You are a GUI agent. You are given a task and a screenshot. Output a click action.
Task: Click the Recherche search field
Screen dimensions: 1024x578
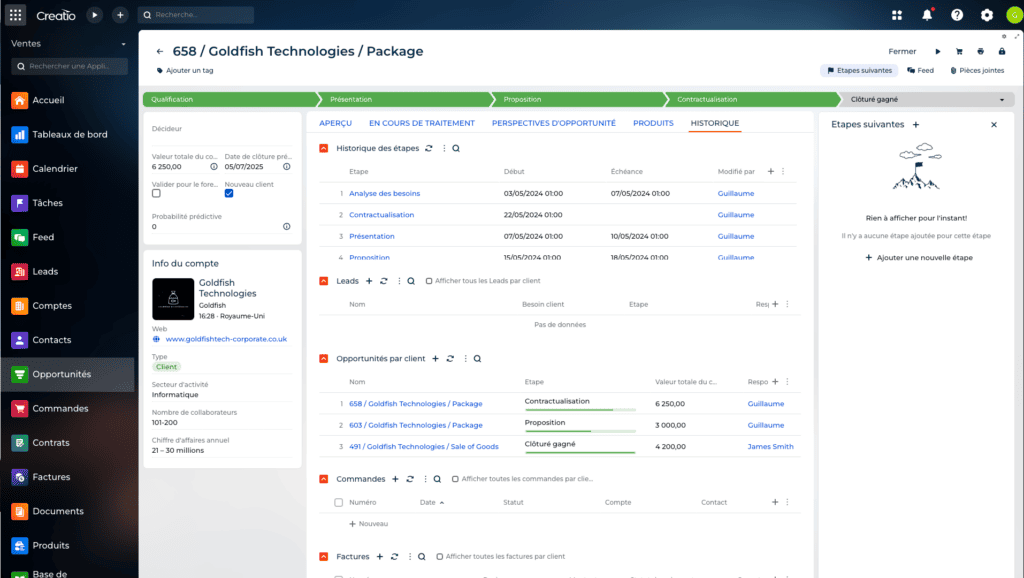coord(195,15)
